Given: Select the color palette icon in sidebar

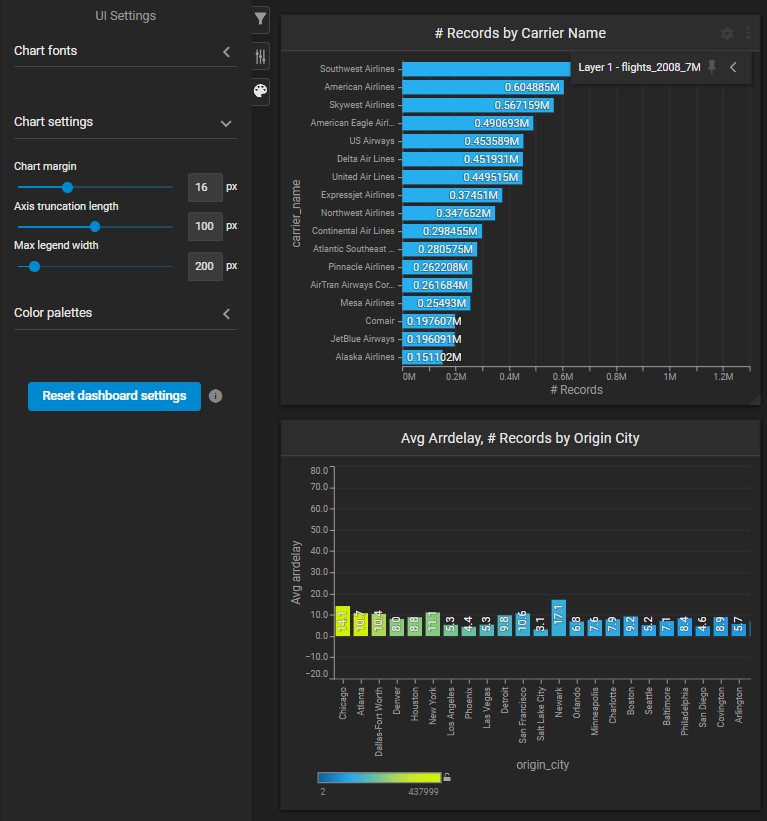Looking at the screenshot, I should click(x=260, y=91).
